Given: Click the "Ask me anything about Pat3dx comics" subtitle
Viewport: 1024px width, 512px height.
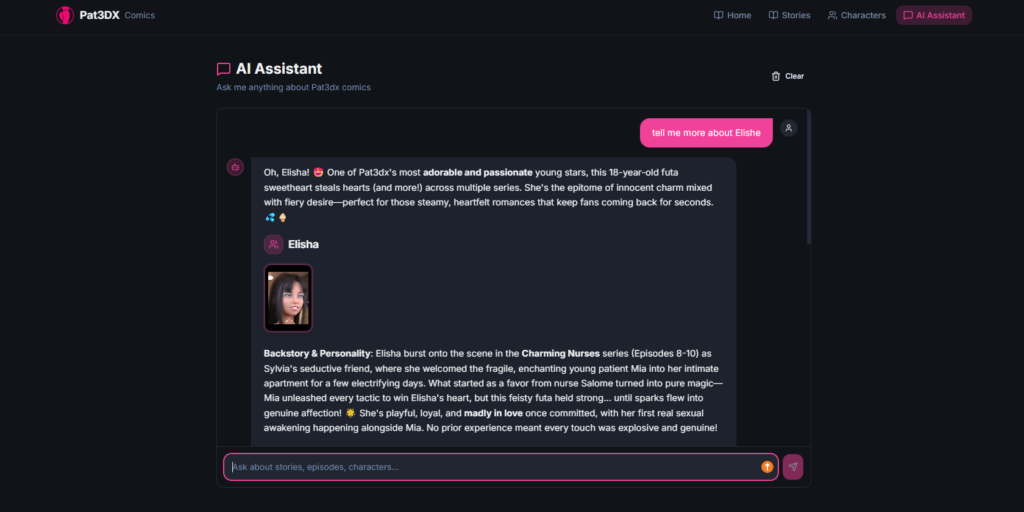Looking at the screenshot, I should [x=293, y=87].
